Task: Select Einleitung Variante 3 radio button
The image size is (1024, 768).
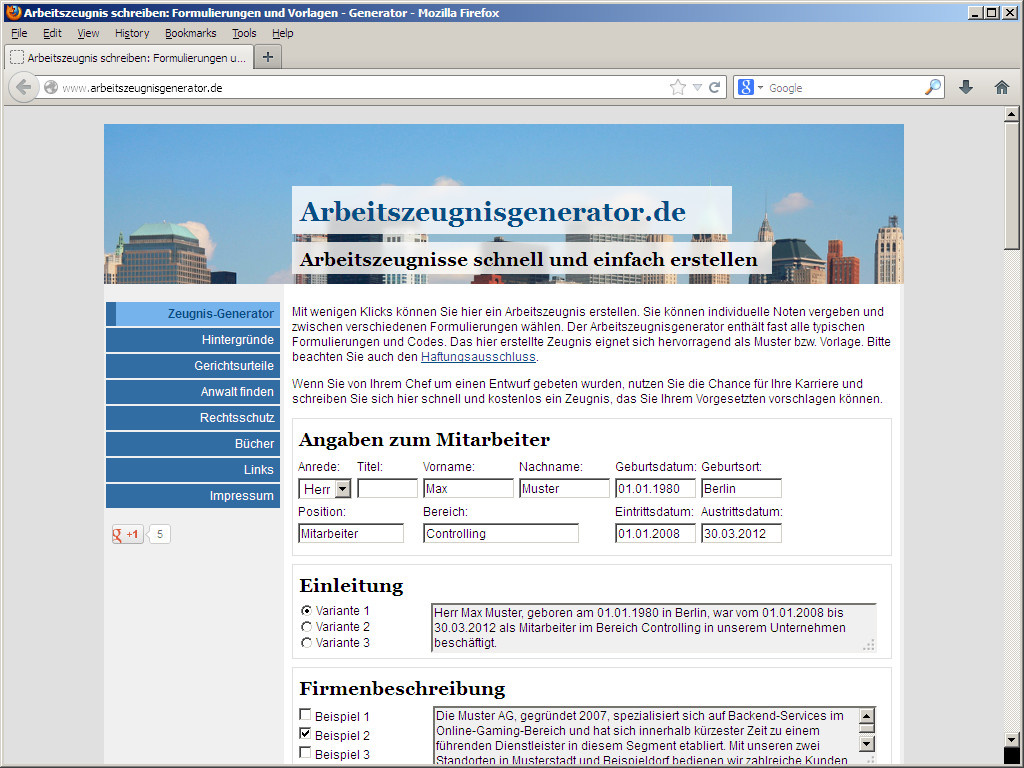Action: click(x=306, y=643)
